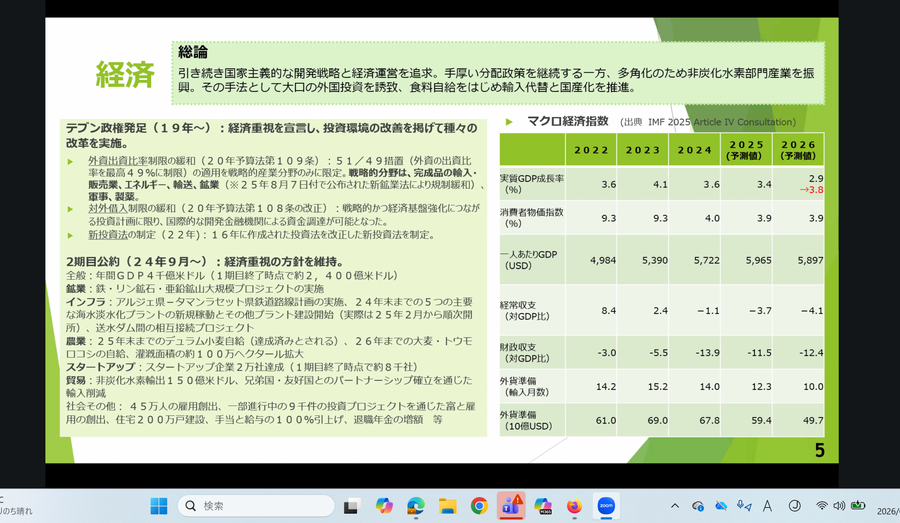Open Microsoft Teams with the alert badge
The image size is (900, 523).
[511, 505]
